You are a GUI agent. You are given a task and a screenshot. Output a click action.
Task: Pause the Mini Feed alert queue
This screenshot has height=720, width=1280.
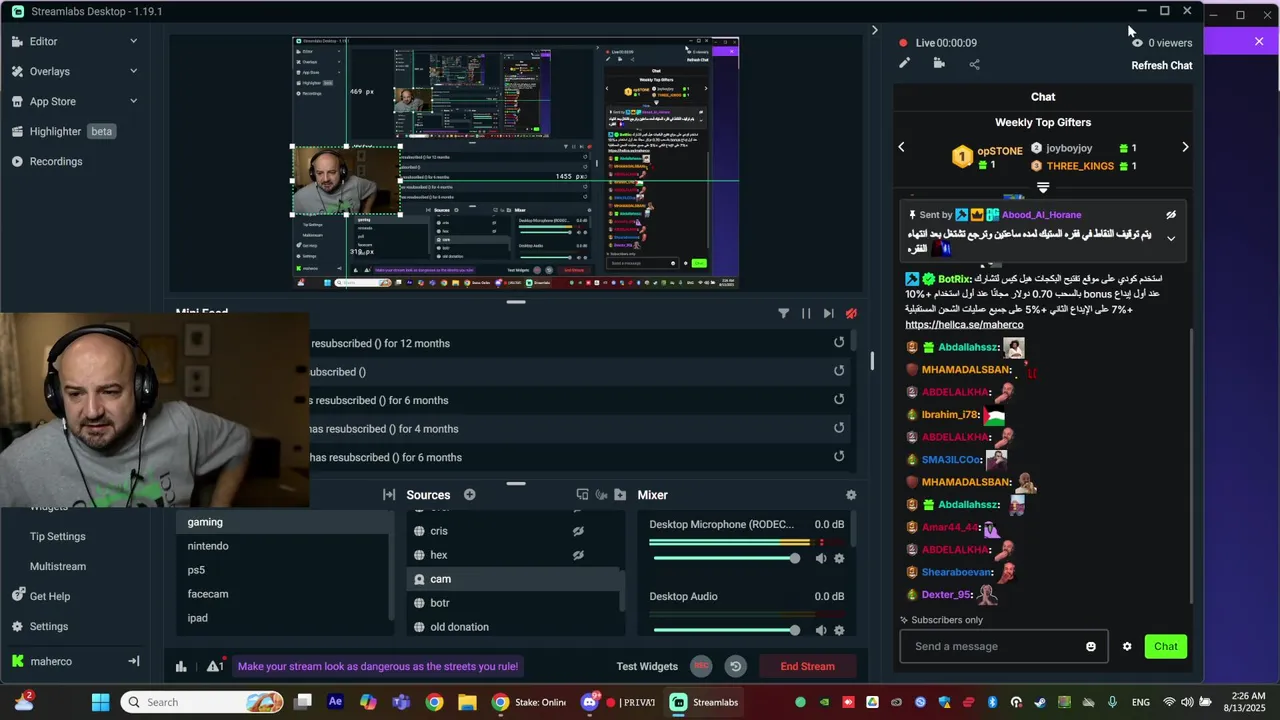click(806, 313)
